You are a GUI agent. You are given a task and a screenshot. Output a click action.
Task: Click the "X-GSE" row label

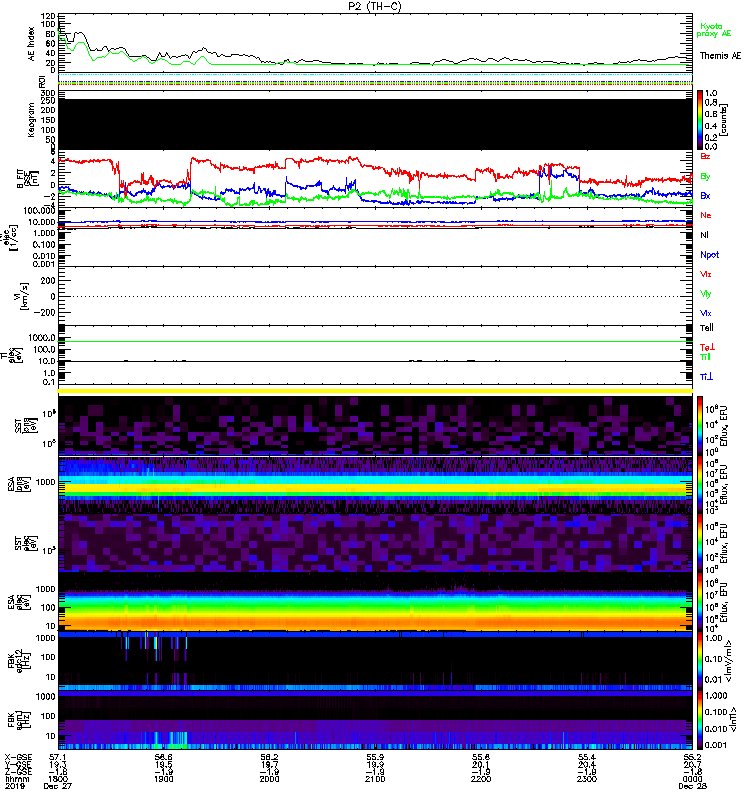point(16,757)
